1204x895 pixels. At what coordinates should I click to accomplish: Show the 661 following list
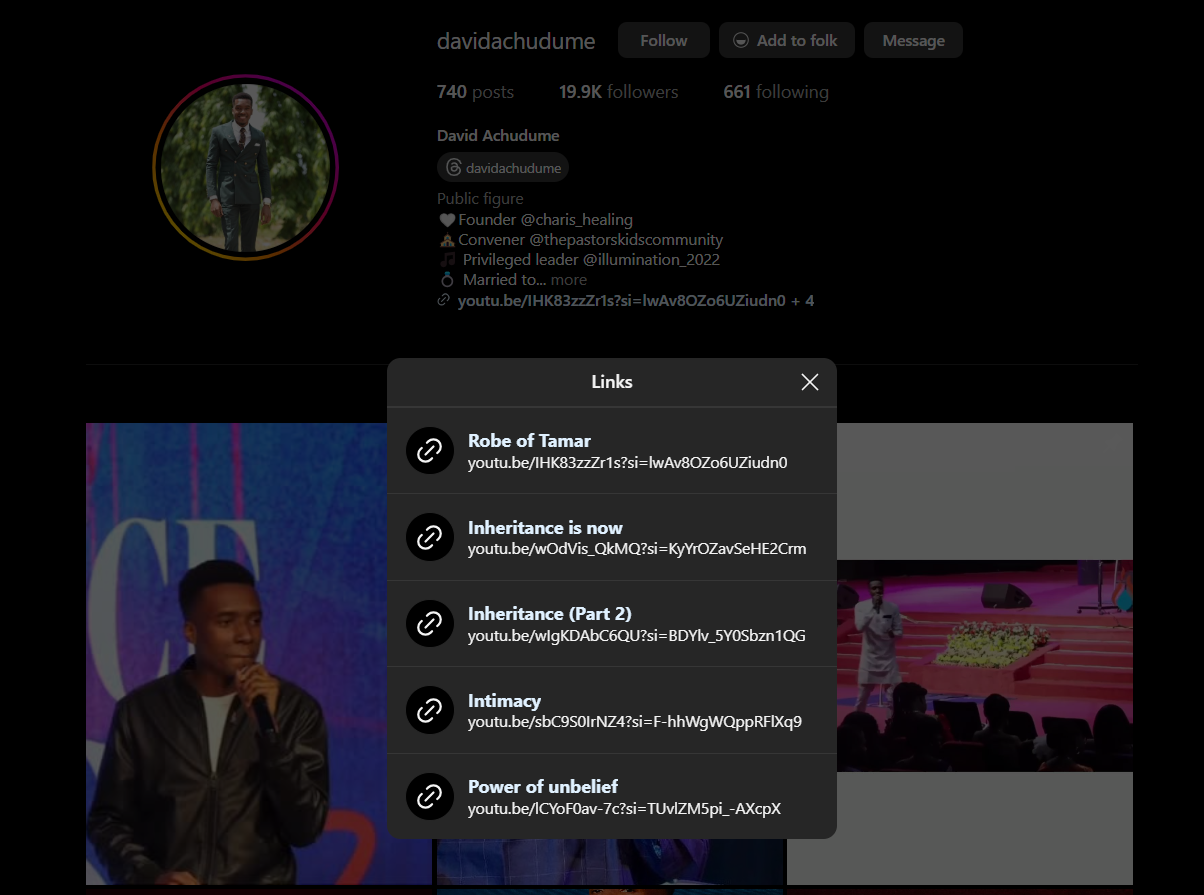pos(776,92)
